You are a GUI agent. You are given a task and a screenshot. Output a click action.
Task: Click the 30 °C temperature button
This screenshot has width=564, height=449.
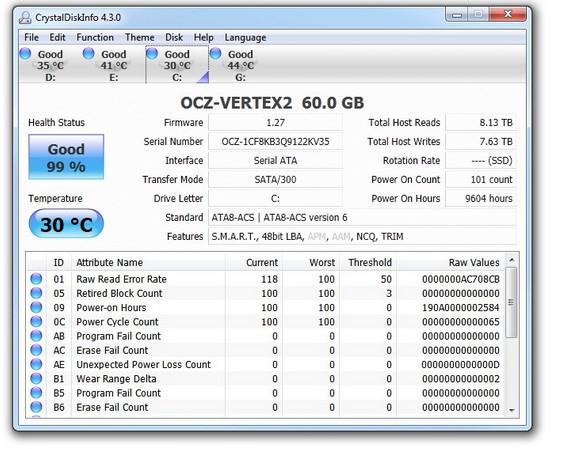66,224
